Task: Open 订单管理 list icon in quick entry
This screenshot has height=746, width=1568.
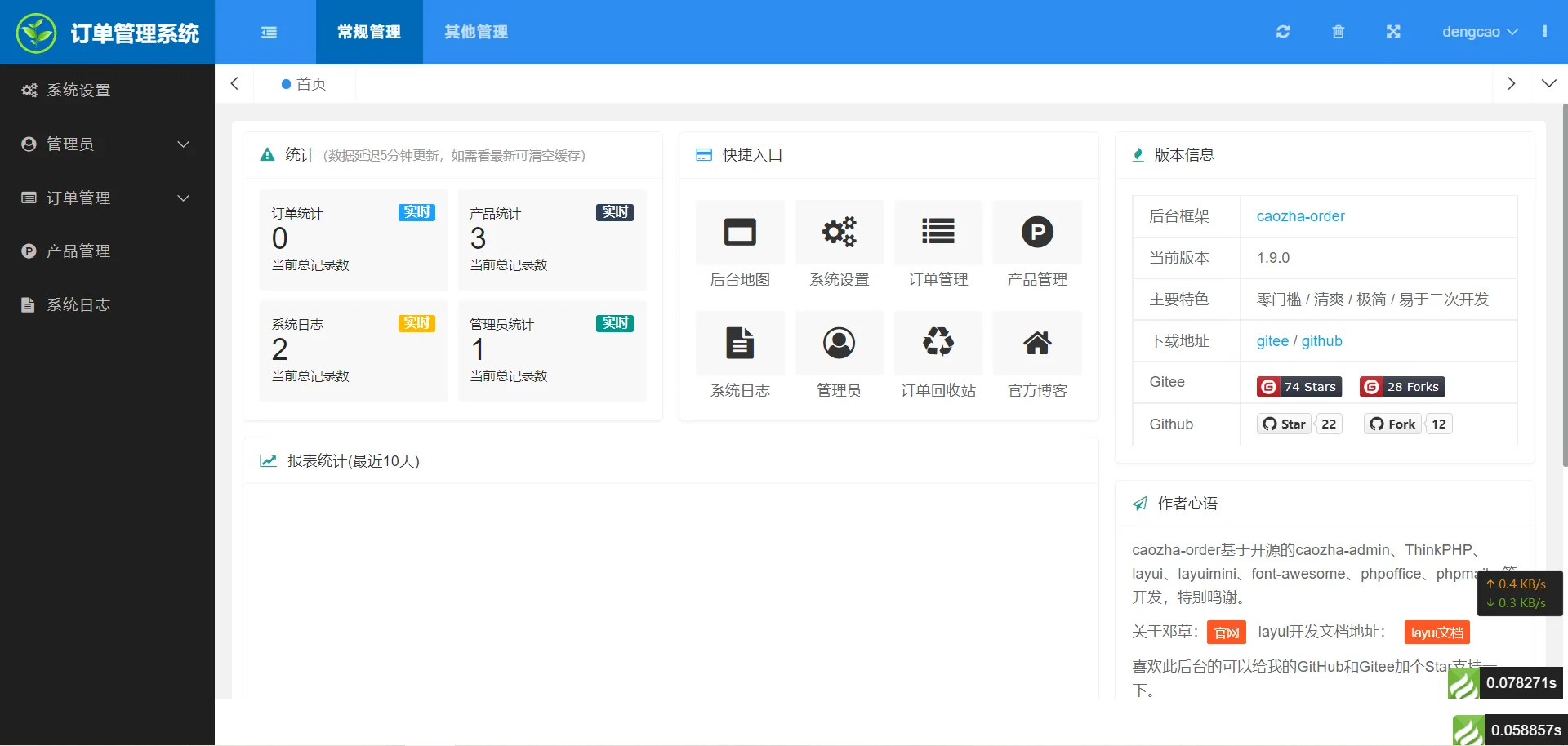Action: (x=938, y=233)
